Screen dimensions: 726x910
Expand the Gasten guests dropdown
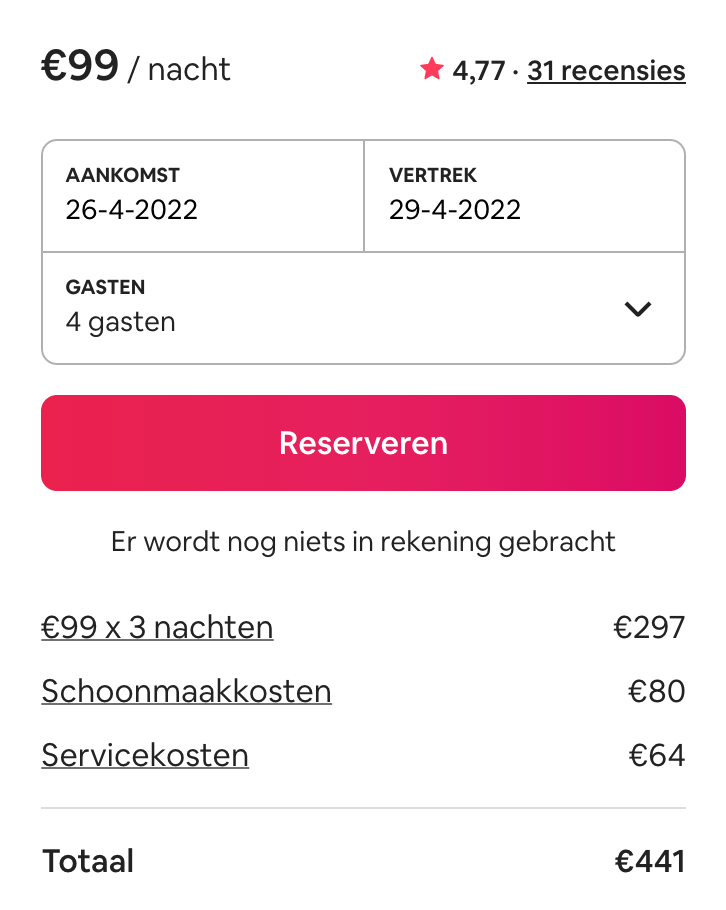(363, 308)
